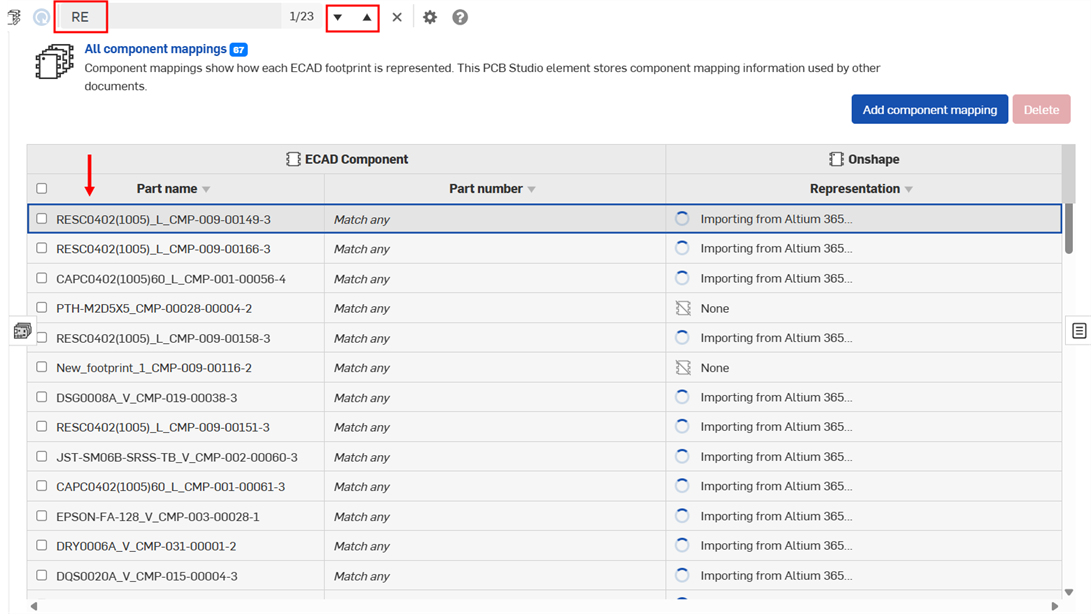Viewport: 1091px width, 614px height.
Task: Clear the search with the X icon
Action: (x=397, y=17)
